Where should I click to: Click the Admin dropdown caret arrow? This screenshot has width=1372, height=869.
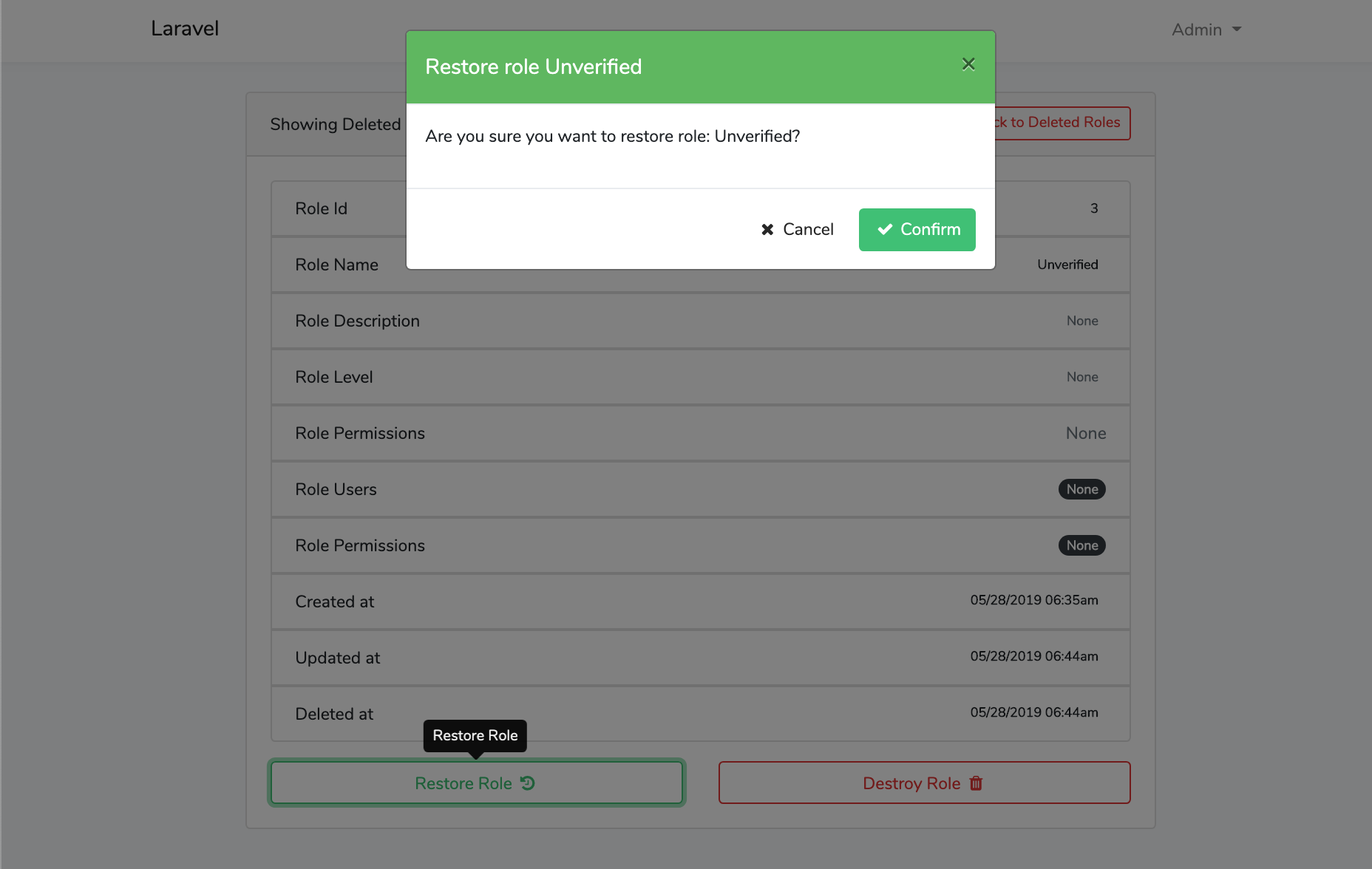click(1237, 30)
